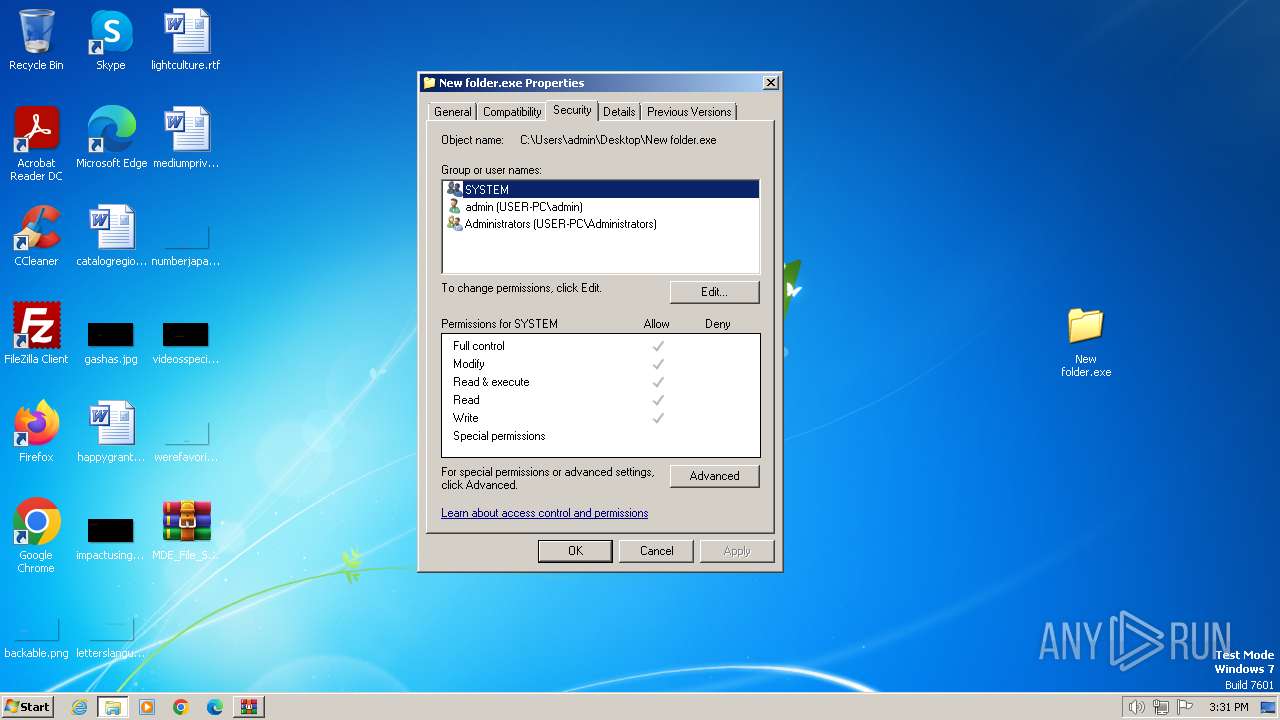Click the volume tray icon
This screenshot has width=1280, height=720.
[x=1136, y=707]
